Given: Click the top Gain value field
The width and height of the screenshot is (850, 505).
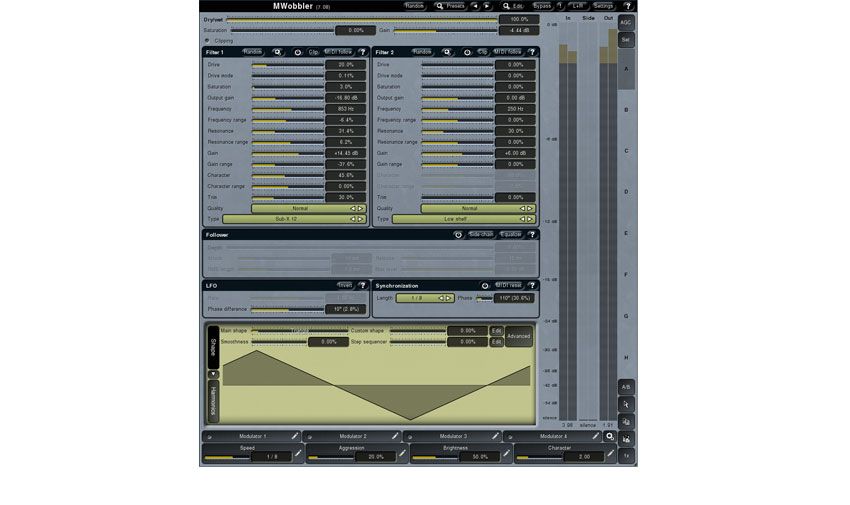Looking at the screenshot, I should click(519, 30).
